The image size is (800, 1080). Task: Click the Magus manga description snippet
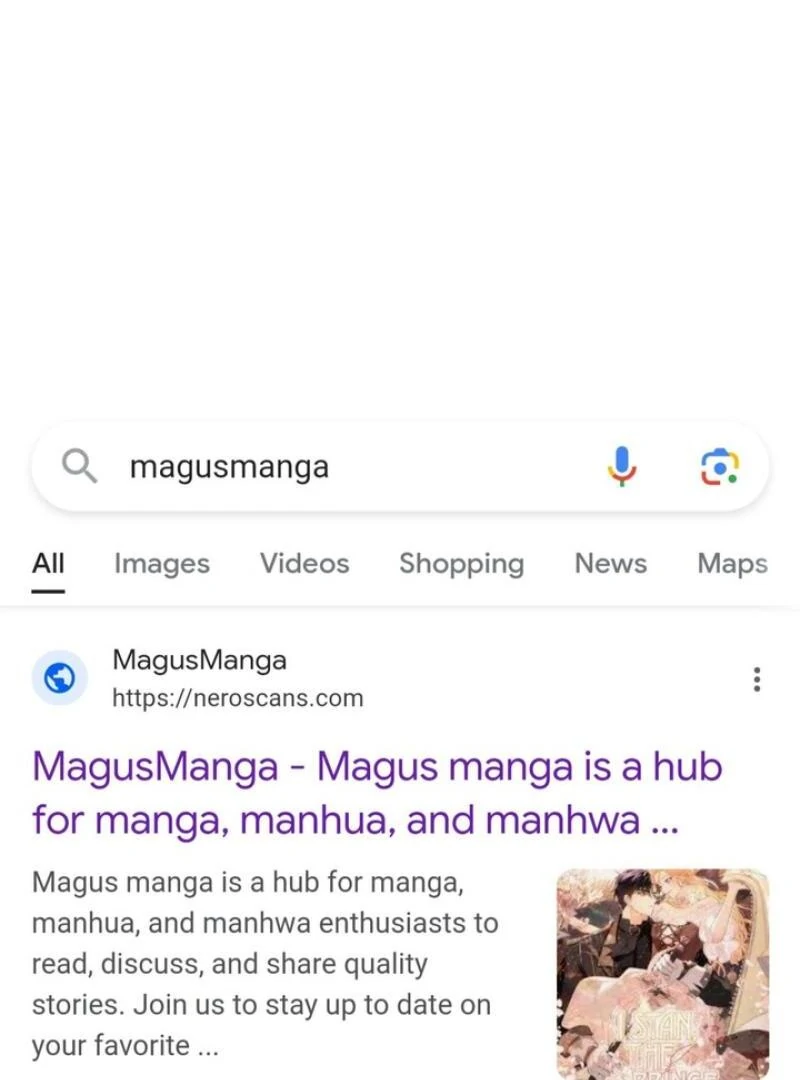click(265, 964)
